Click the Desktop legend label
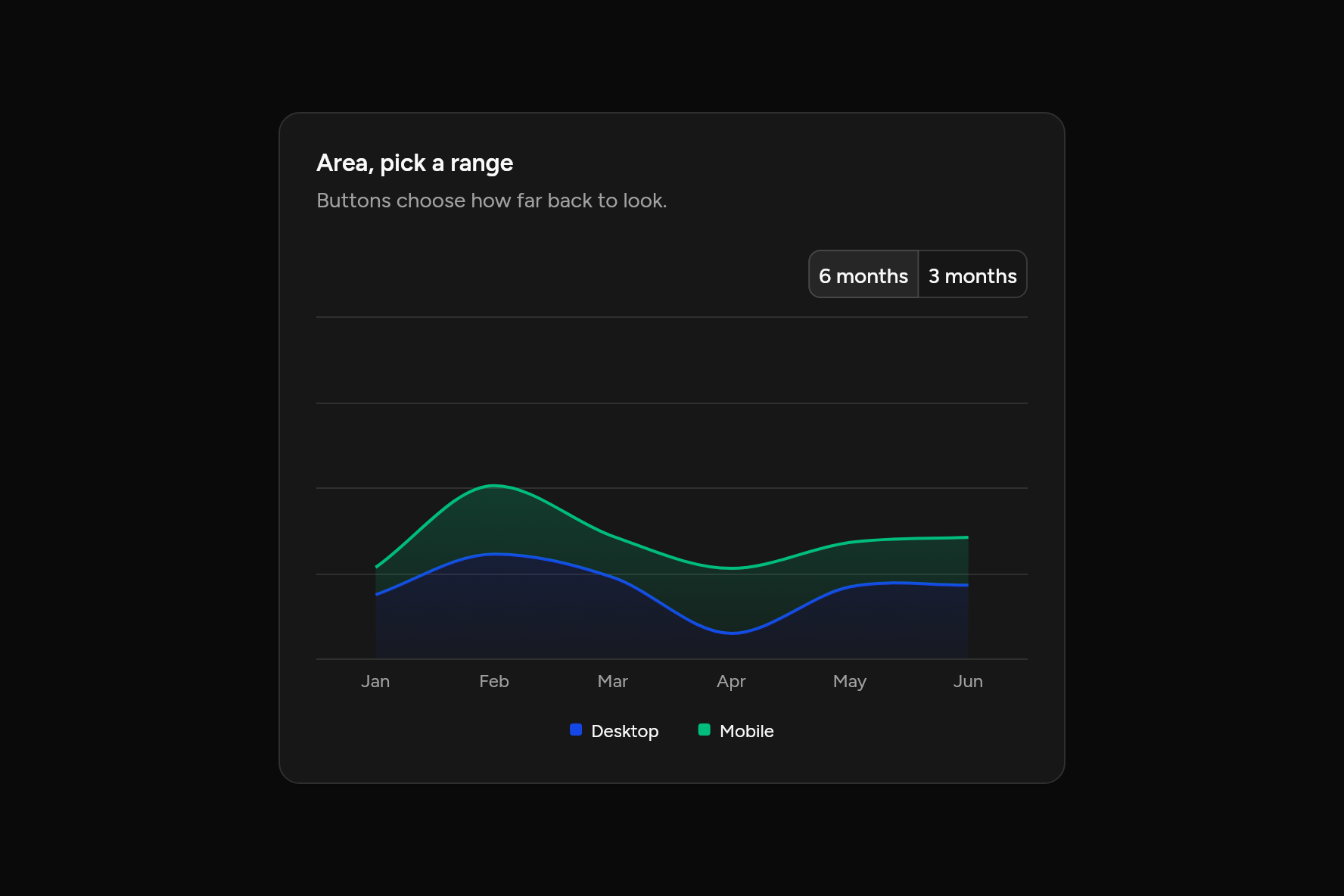Viewport: 1344px width, 896px height. pos(625,731)
